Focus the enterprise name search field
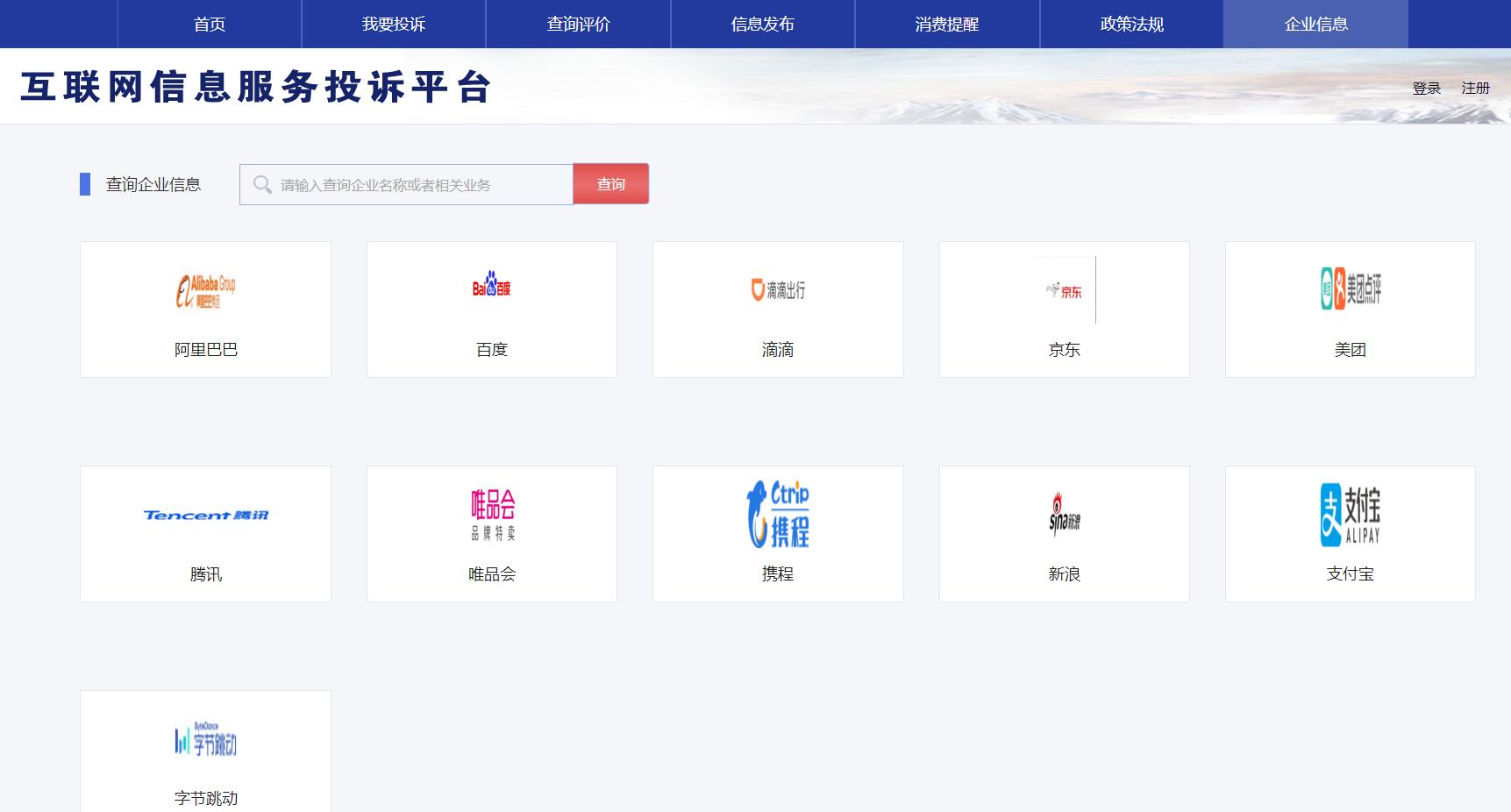 point(406,184)
